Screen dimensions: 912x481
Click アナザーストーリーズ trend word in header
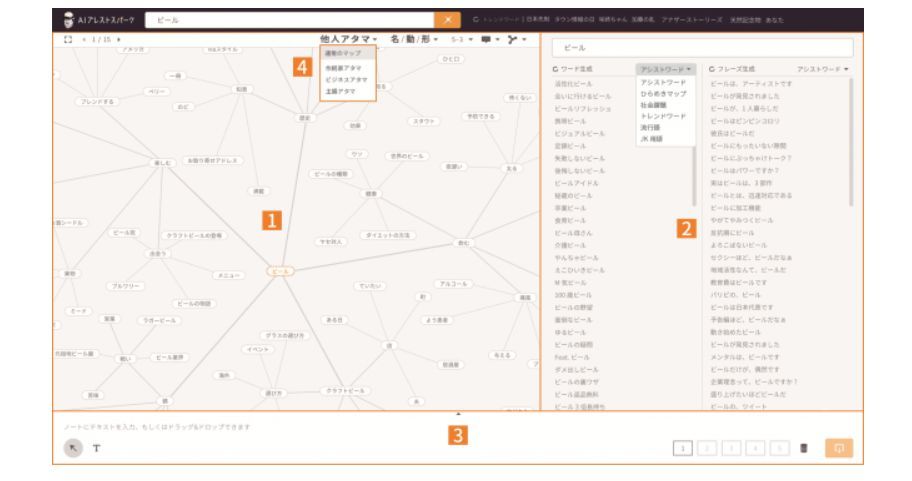tap(692, 20)
